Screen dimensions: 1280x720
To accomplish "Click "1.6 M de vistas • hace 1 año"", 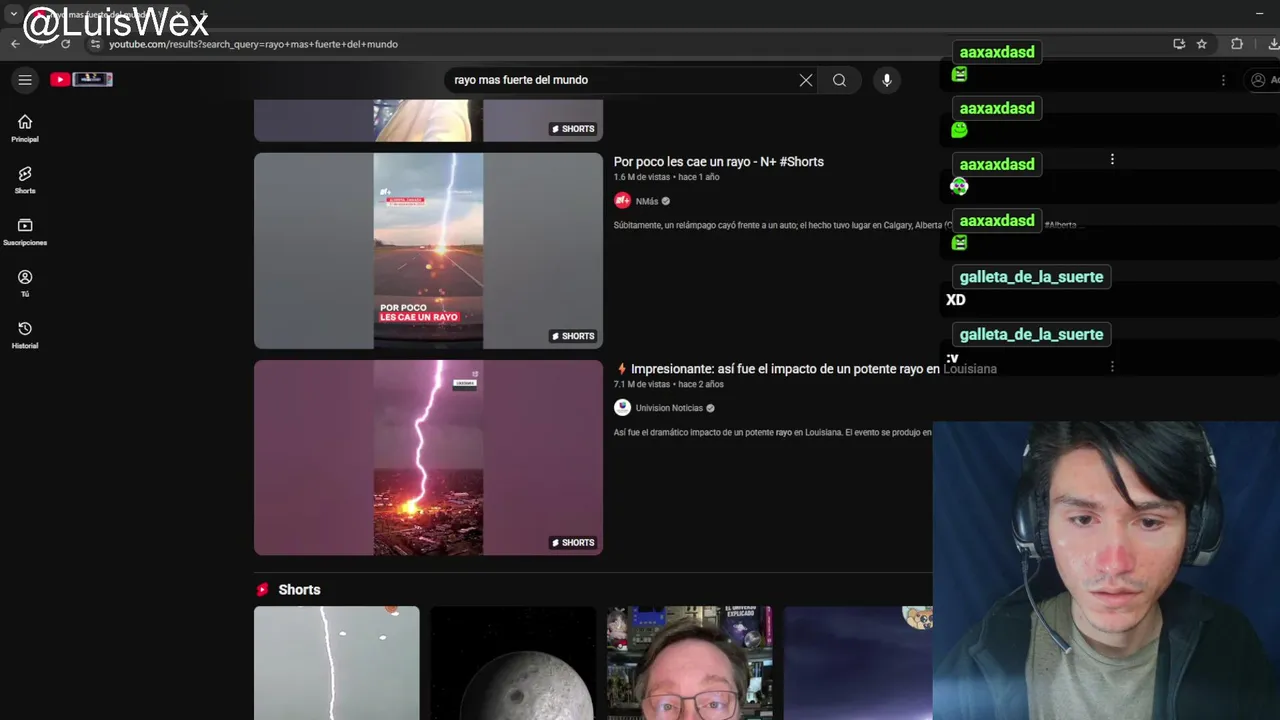I will (666, 177).
